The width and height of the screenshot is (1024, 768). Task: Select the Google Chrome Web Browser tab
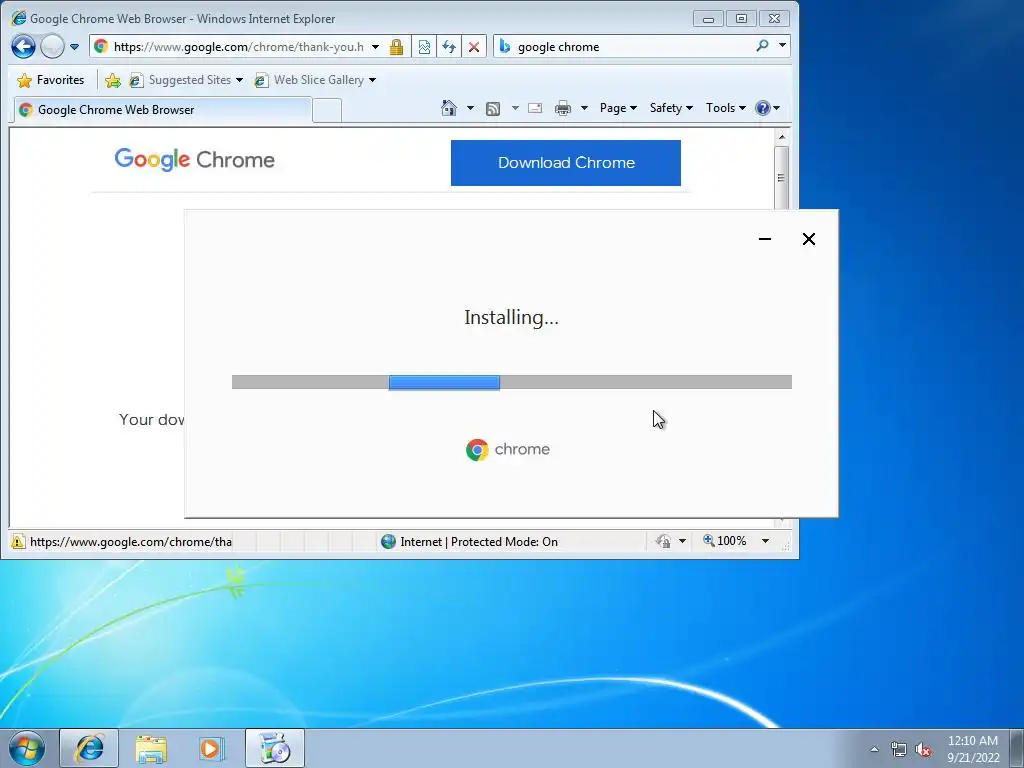pos(162,110)
